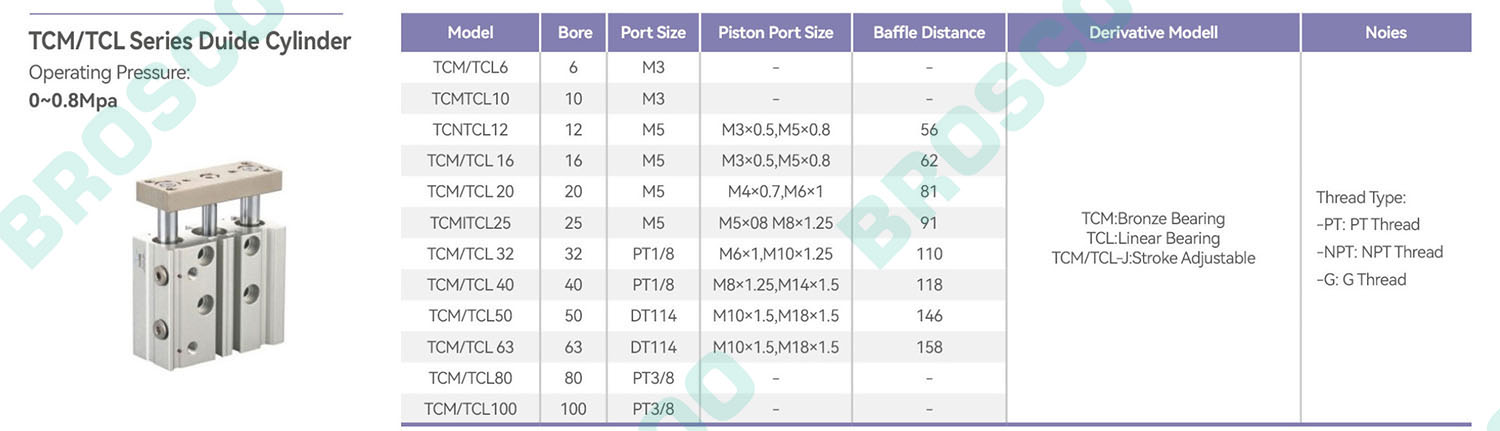Click the TCM/TCL-J:Stroke Adjustable text
1500x431 pixels.
pyautogui.click(x=1153, y=258)
